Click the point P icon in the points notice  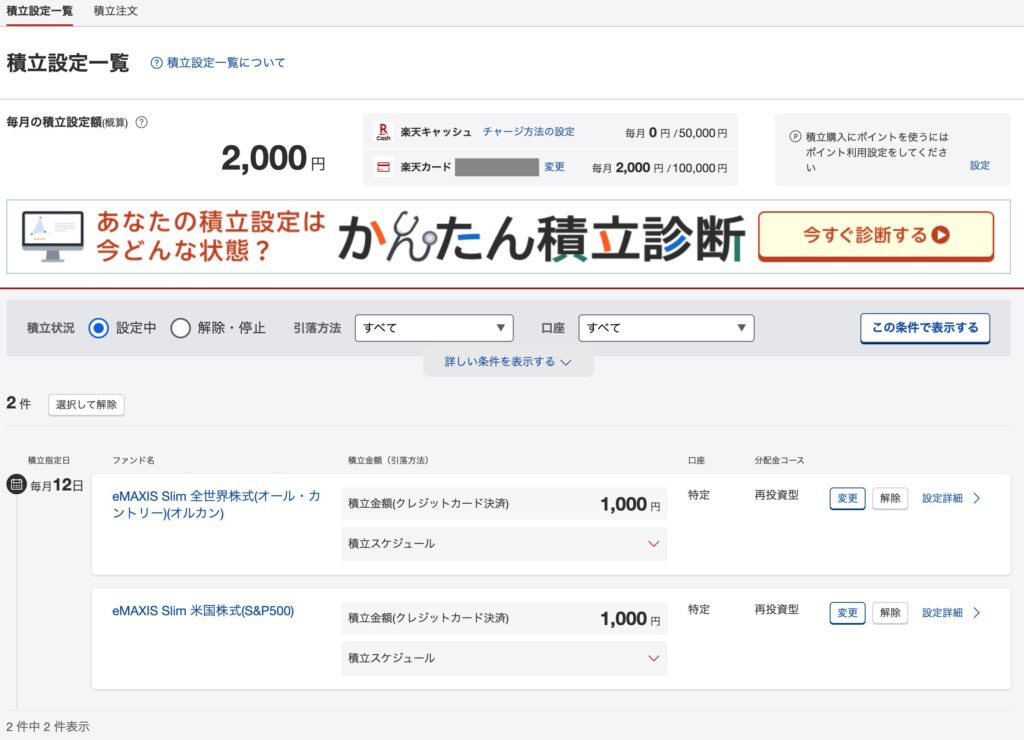795,137
